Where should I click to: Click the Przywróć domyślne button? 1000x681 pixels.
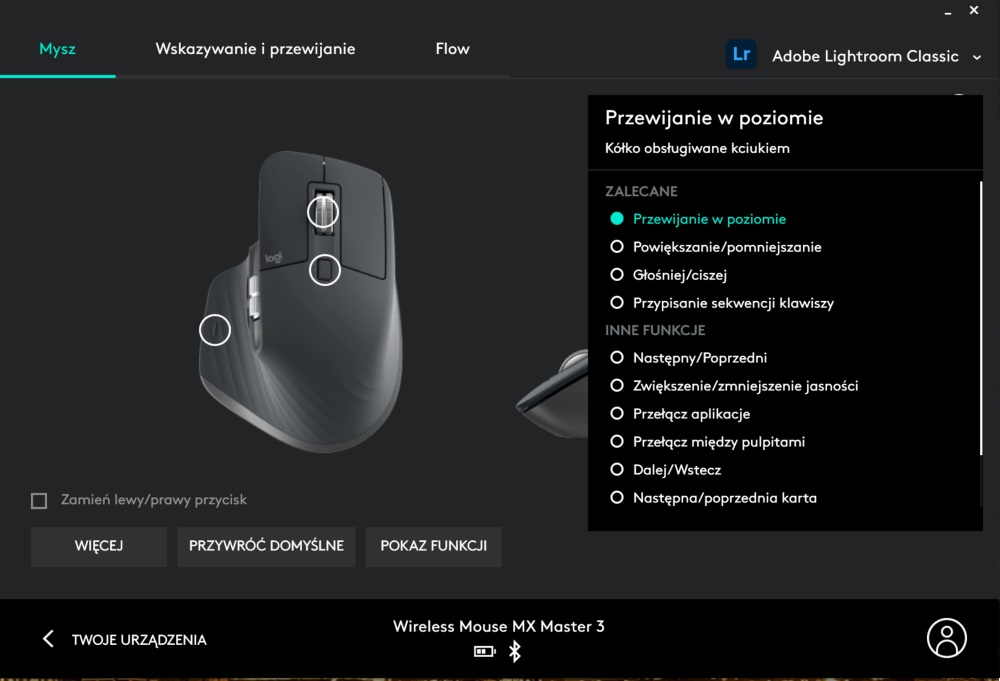point(266,546)
